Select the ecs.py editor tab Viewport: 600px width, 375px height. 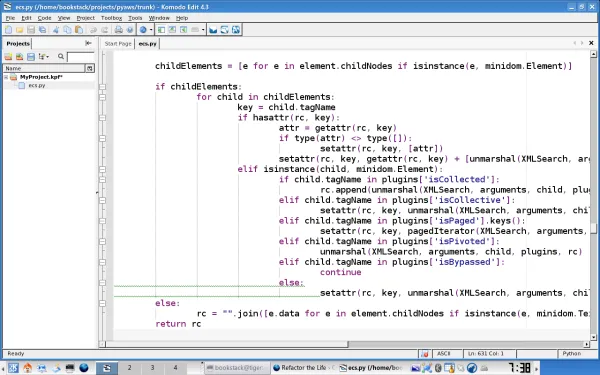pos(147,44)
